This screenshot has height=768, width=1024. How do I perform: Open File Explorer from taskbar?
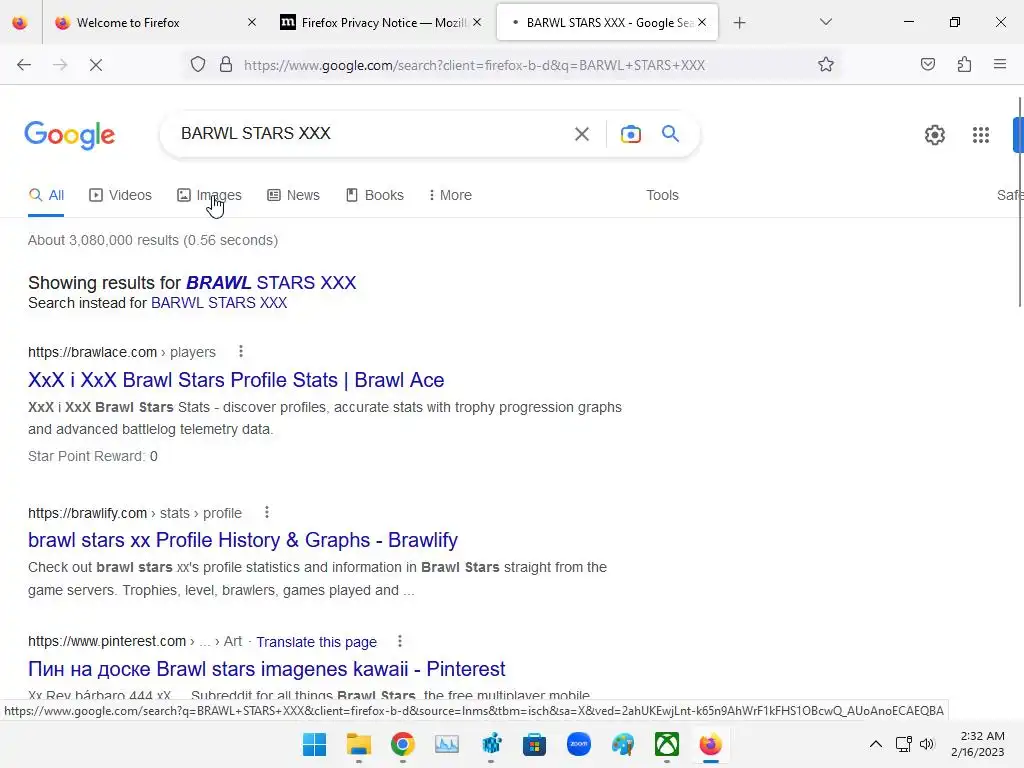(x=359, y=744)
